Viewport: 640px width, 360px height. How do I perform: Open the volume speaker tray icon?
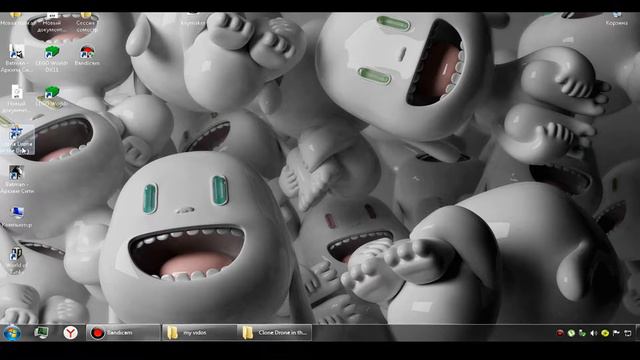pos(593,333)
